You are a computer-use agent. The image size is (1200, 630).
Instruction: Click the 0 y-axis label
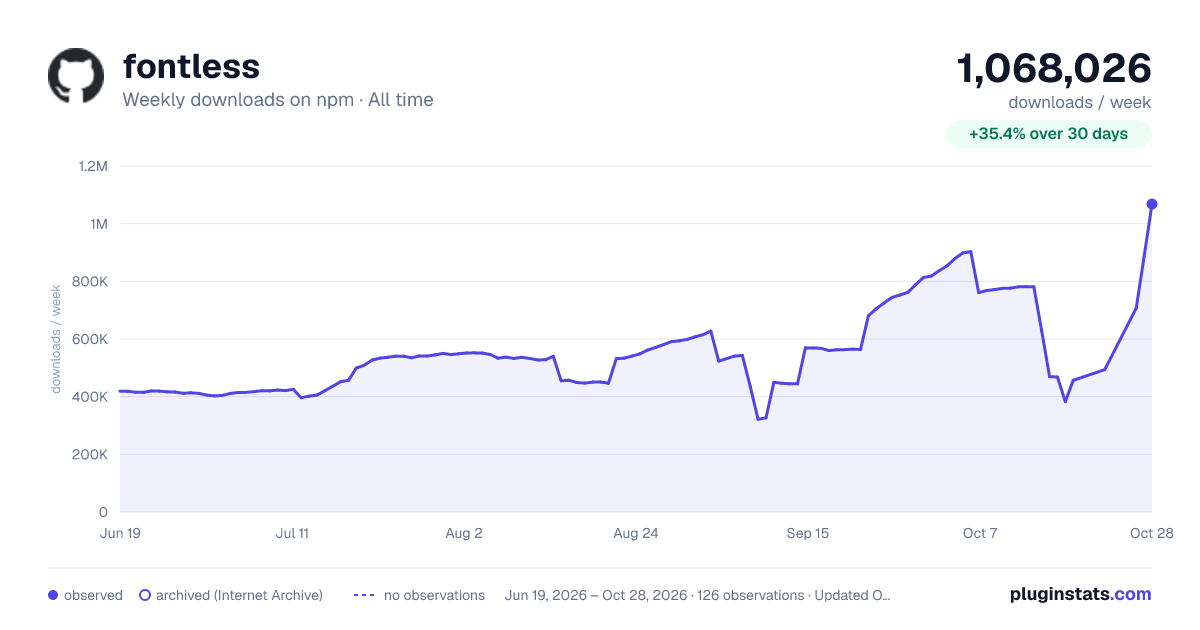click(103, 512)
